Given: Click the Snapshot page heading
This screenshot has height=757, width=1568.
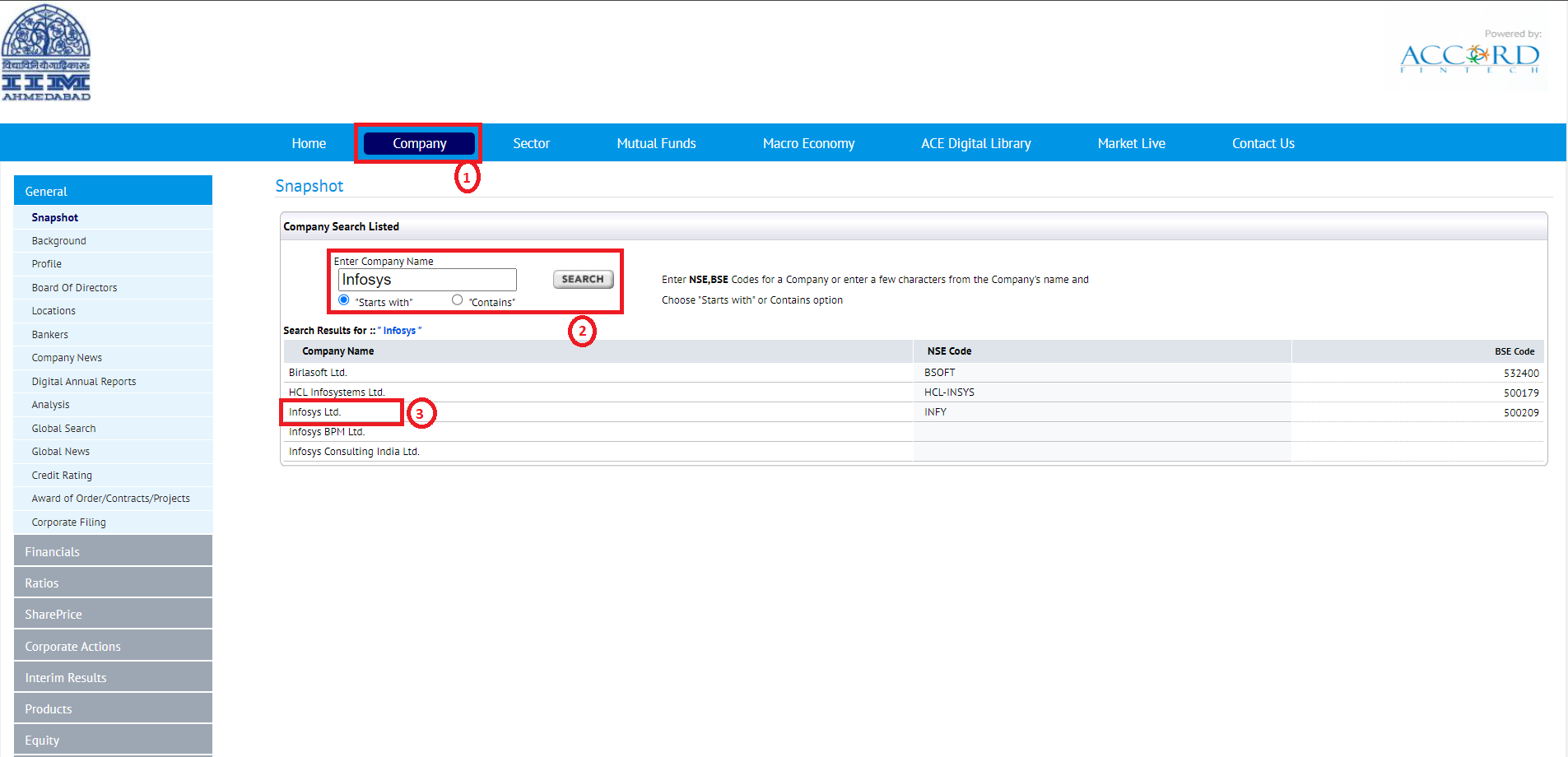Looking at the screenshot, I should [x=309, y=186].
